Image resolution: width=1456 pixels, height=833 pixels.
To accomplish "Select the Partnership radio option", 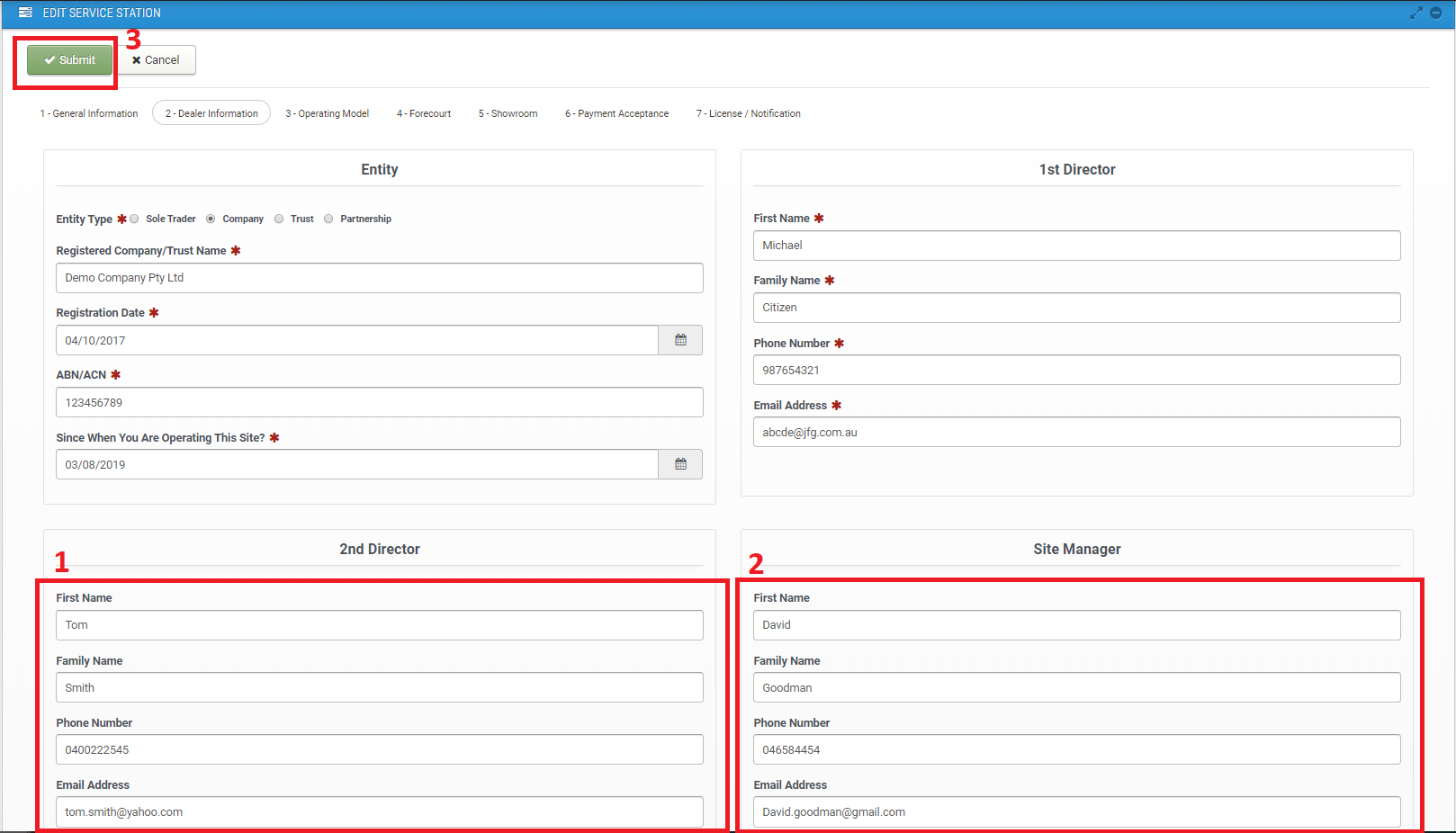I will coord(328,219).
